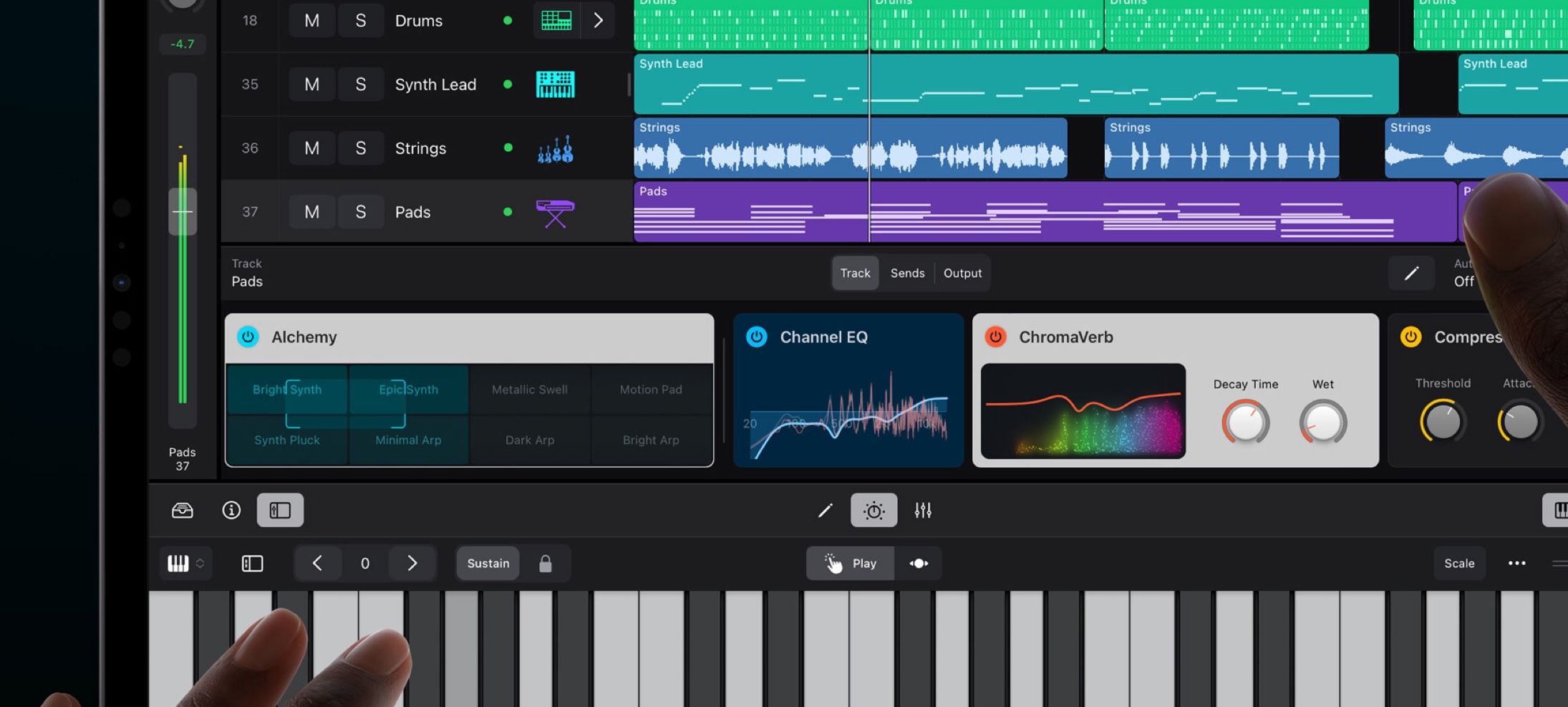Select the first Strings audio region
The image size is (1568, 707).
851,148
